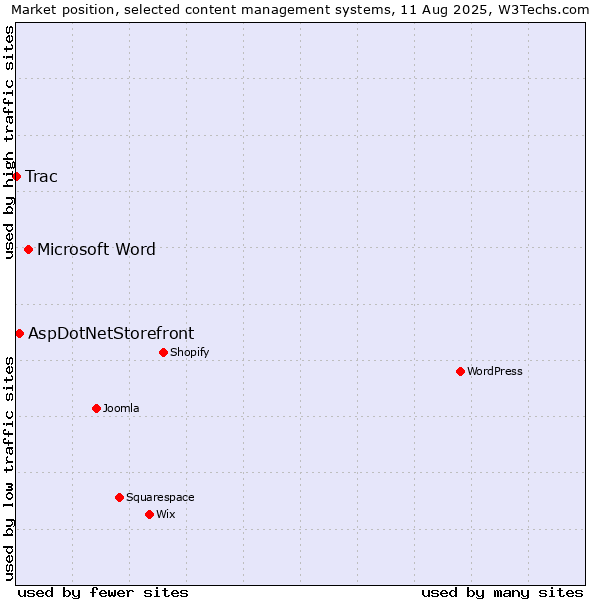
Task: Click "used by many sites" axis caption
Action: click(x=502, y=593)
